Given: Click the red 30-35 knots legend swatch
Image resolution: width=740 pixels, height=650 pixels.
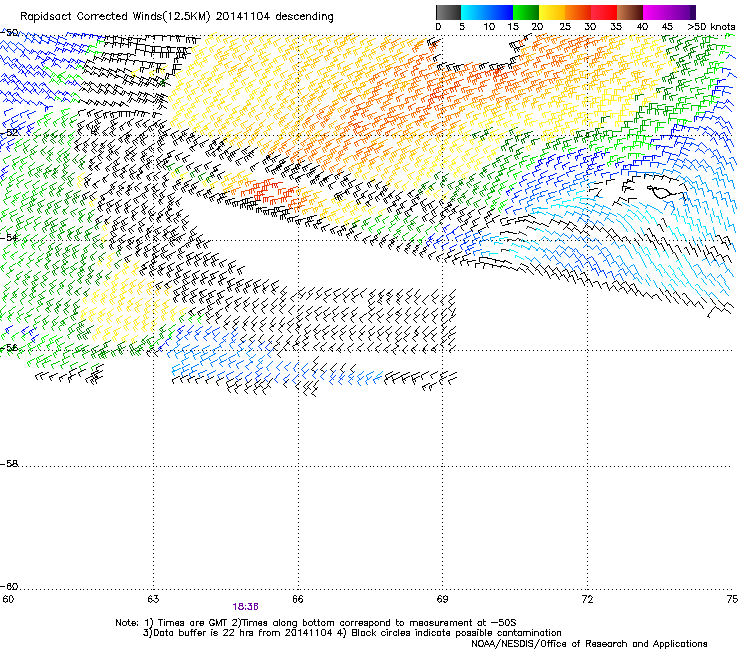Looking at the screenshot, I should tap(604, 12).
